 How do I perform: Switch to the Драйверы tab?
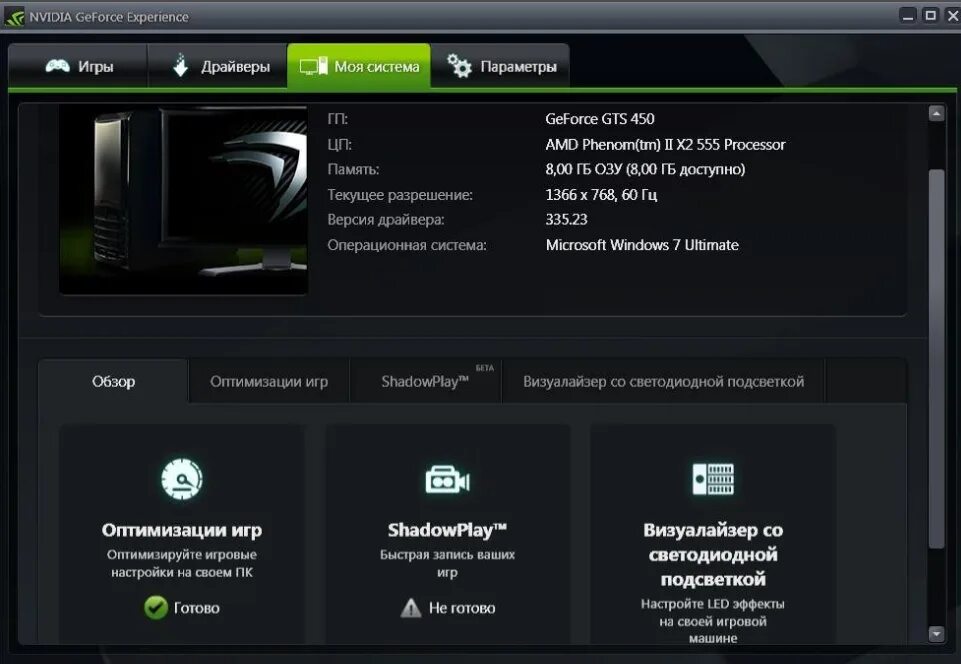[x=218, y=66]
